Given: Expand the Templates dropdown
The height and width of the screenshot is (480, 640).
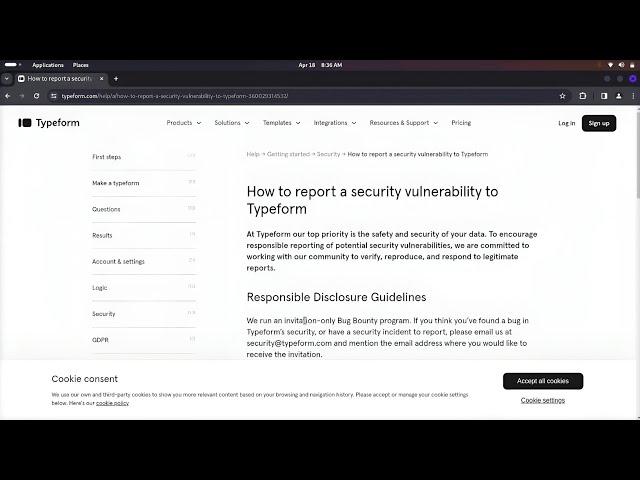Looking at the screenshot, I should tap(282, 123).
